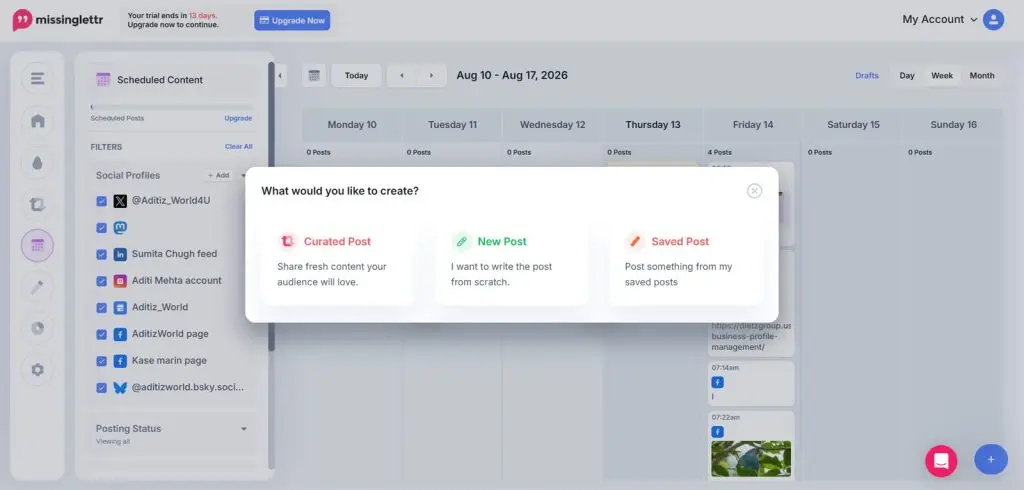Uncheck the Aditiz_World checkbox
The width and height of the screenshot is (1024, 490).
click(101, 308)
